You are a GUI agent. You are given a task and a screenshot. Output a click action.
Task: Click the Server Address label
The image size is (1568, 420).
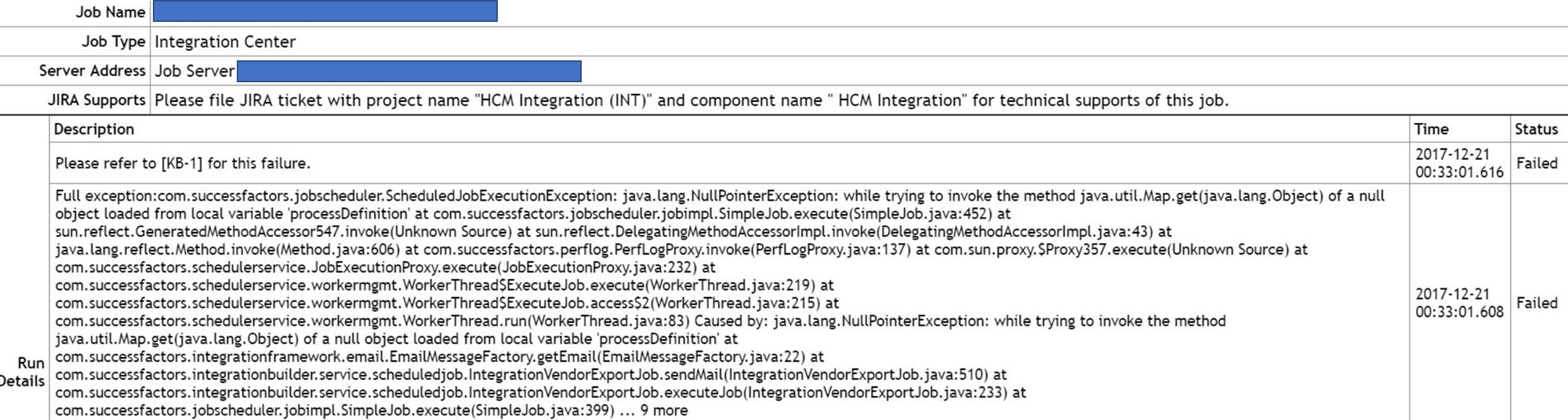pos(92,71)
